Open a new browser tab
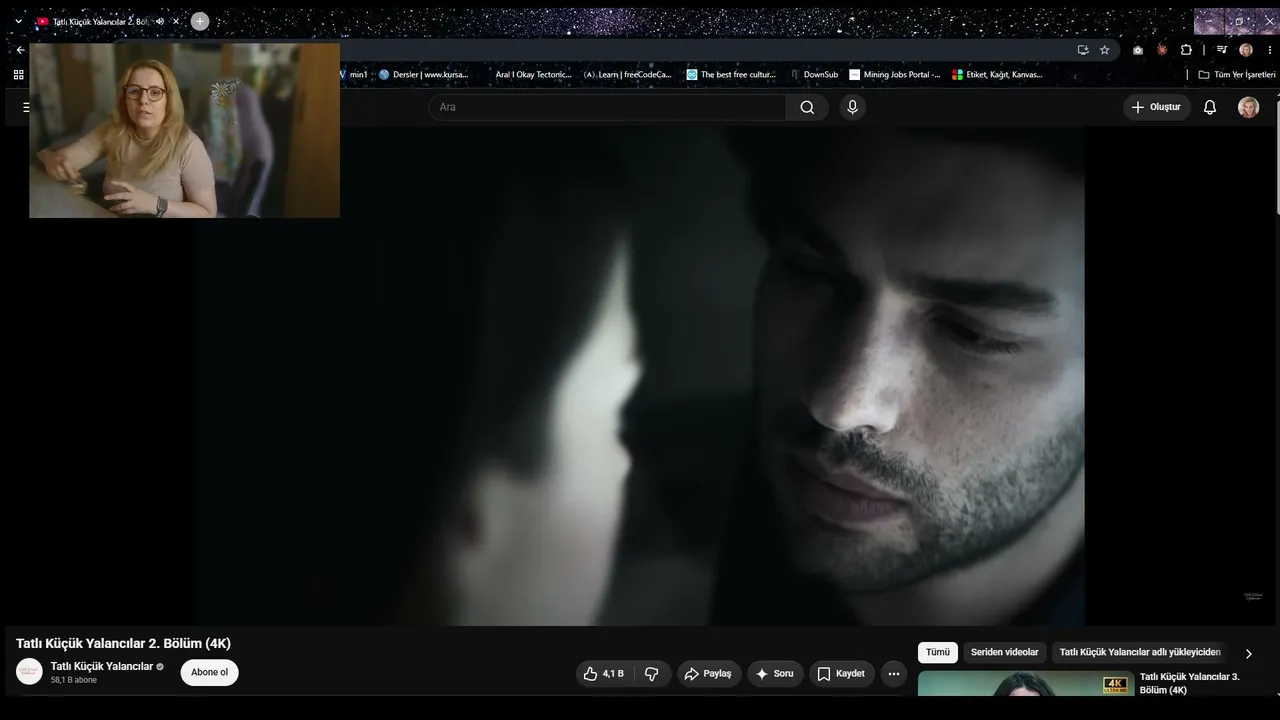 [200, 21]
